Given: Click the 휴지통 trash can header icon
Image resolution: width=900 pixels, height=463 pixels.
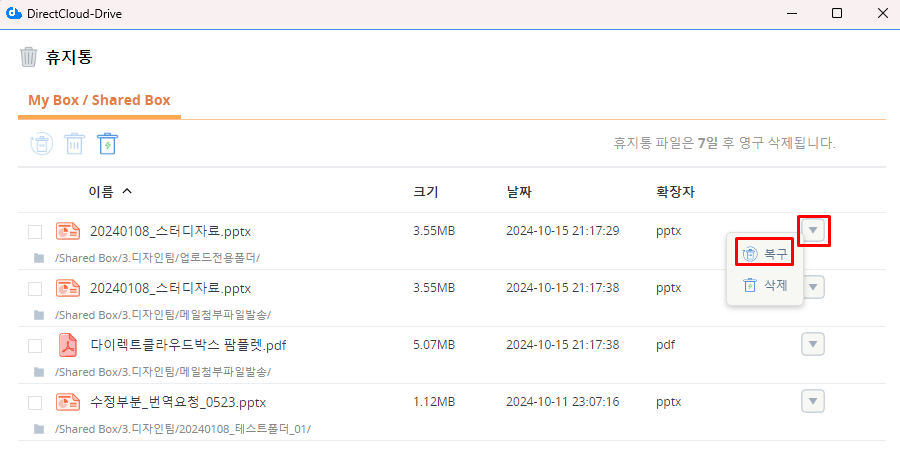Looking at the screenshot, I should pos(29,57).
